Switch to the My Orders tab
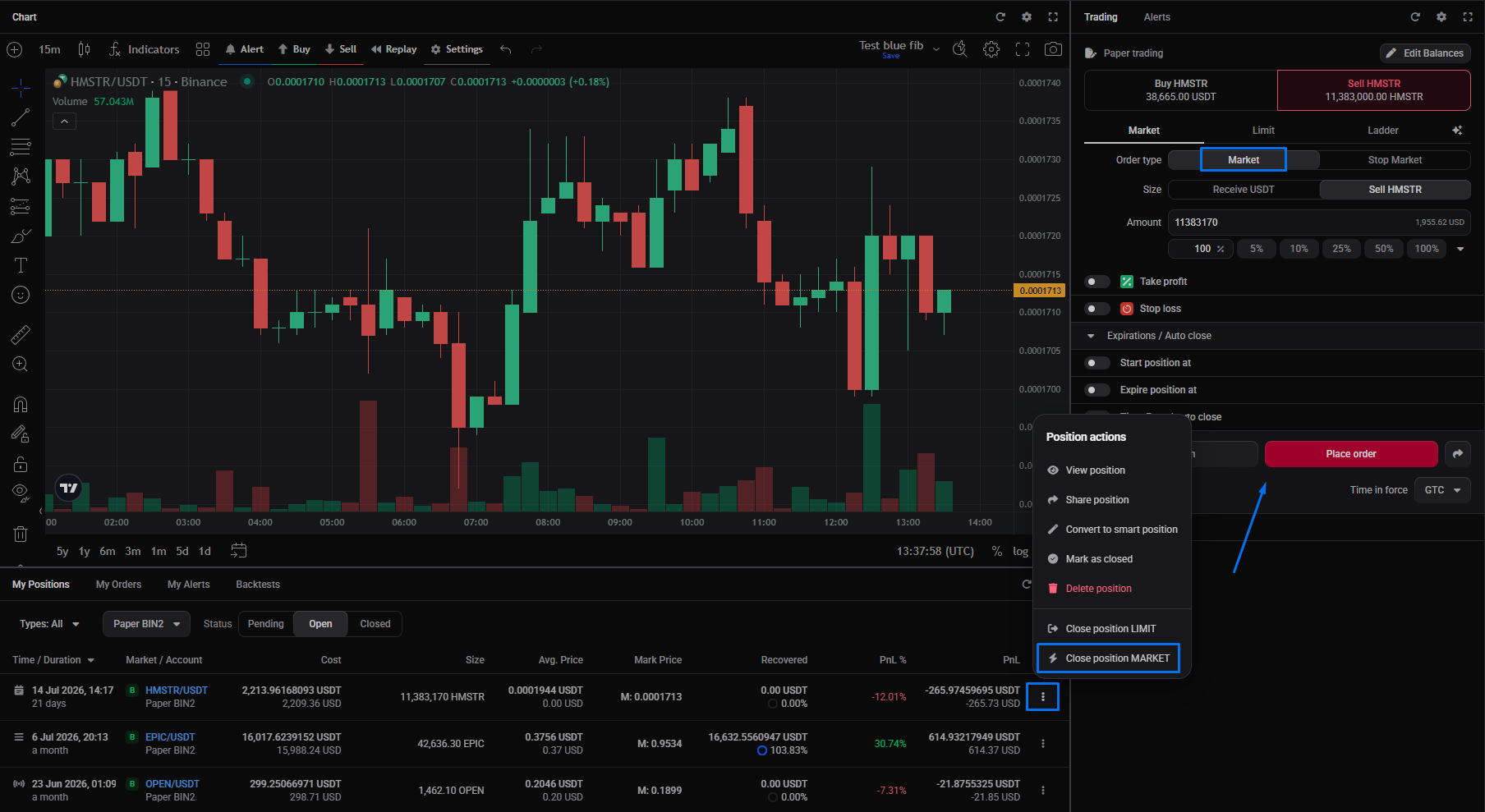 [118, 585]
